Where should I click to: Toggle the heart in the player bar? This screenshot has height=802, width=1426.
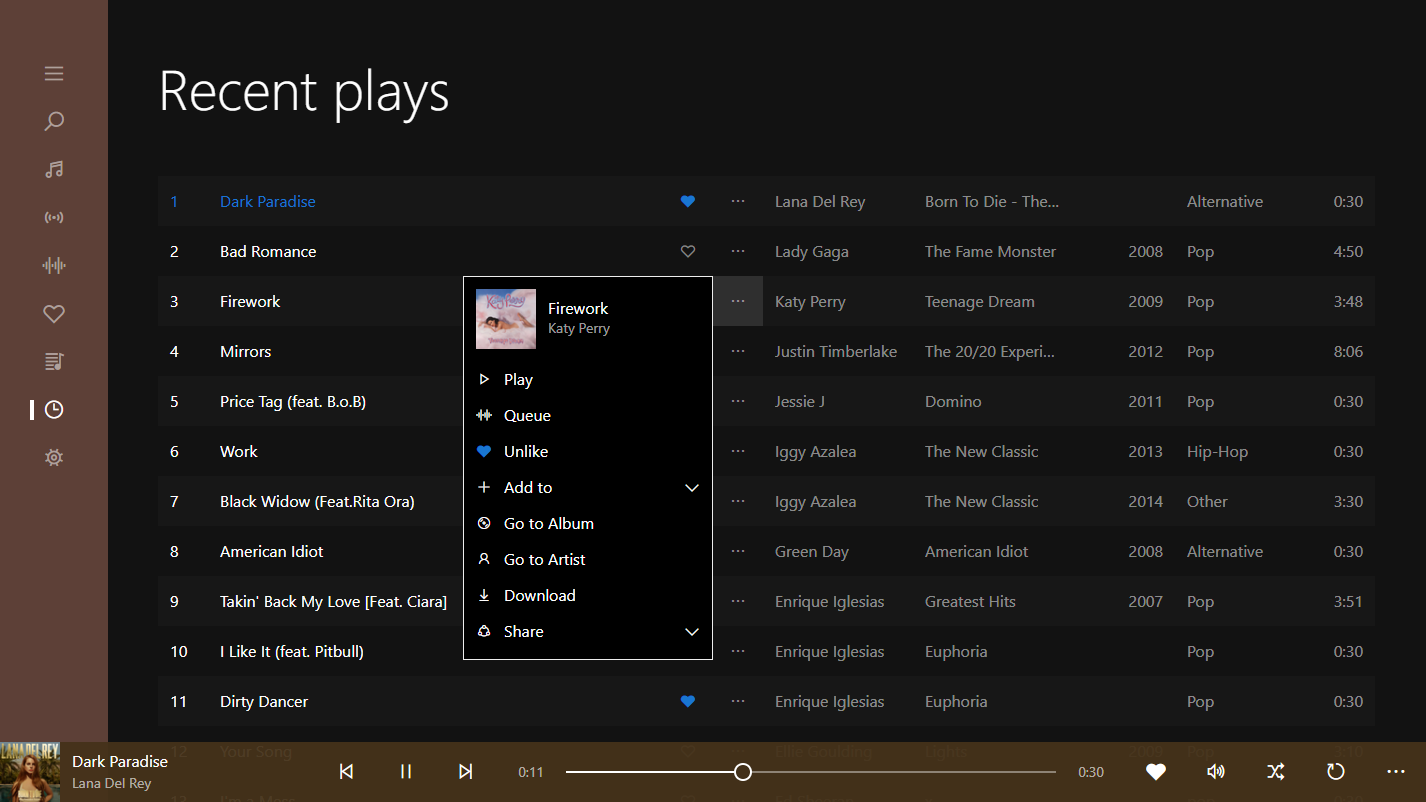tap(1156, 771)
